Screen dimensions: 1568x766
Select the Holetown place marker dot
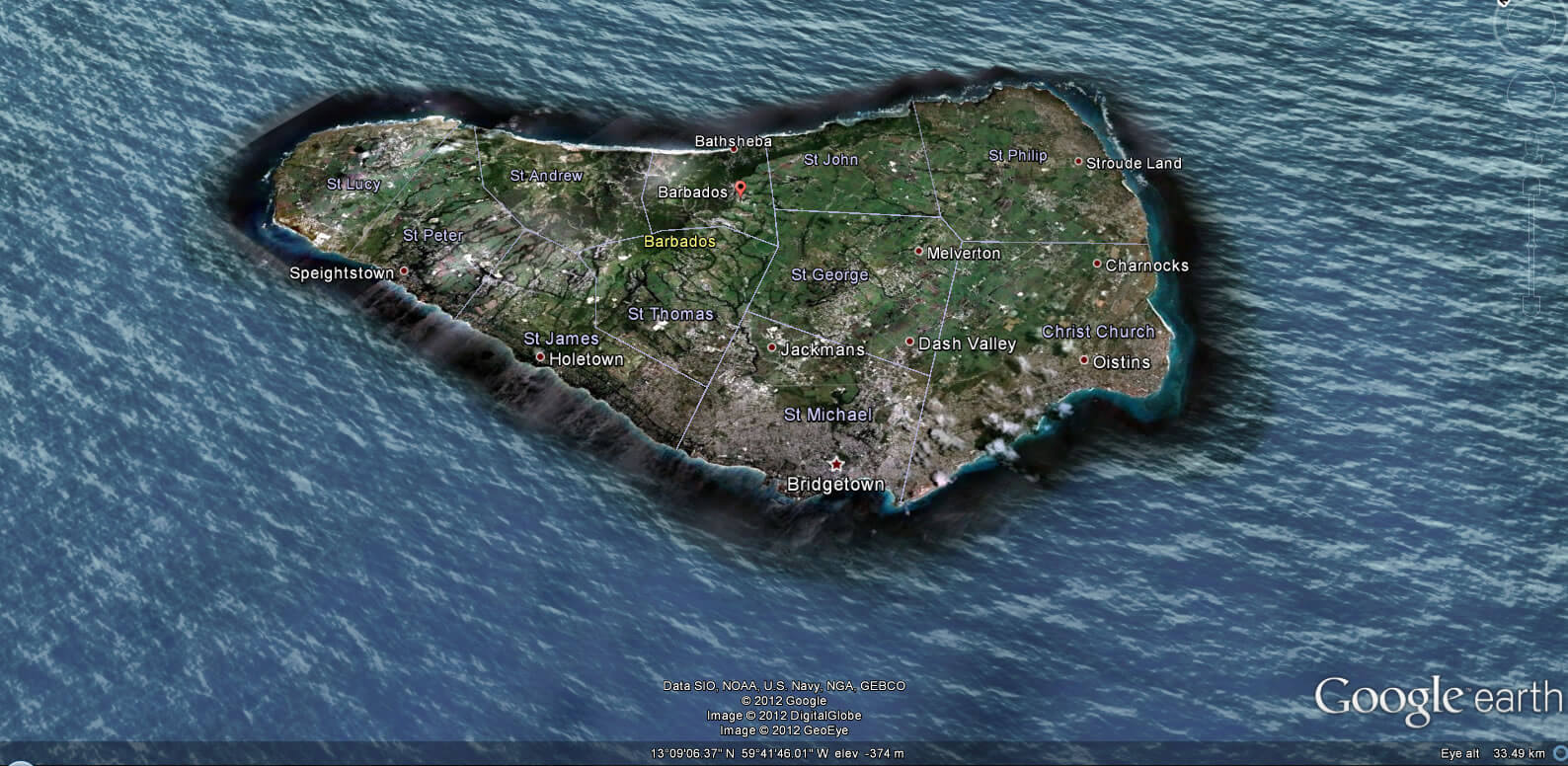click(540, 357)
